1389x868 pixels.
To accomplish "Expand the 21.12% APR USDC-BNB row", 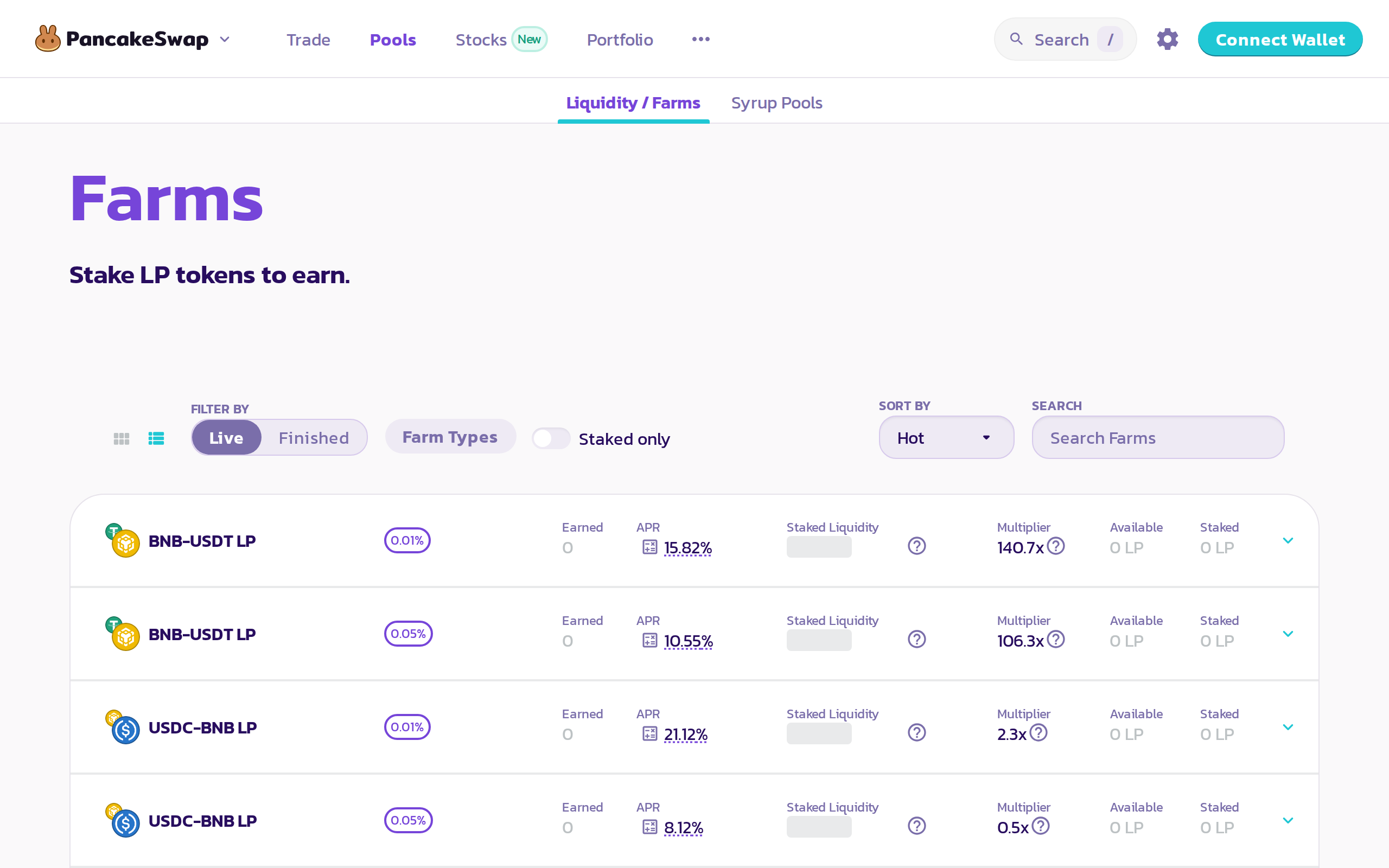I will pos(1288,727).
